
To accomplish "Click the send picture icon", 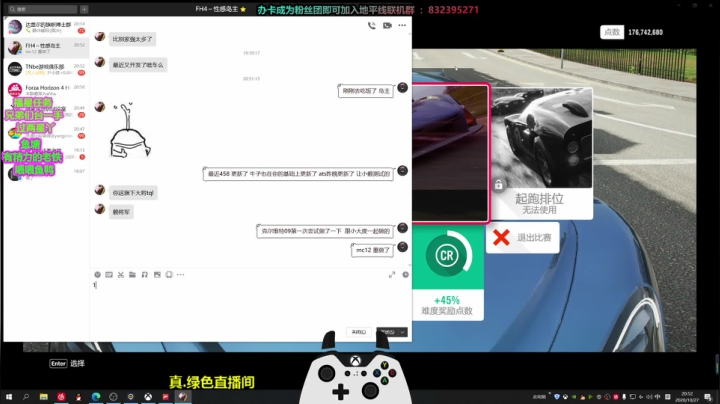I will coord(157,275).
